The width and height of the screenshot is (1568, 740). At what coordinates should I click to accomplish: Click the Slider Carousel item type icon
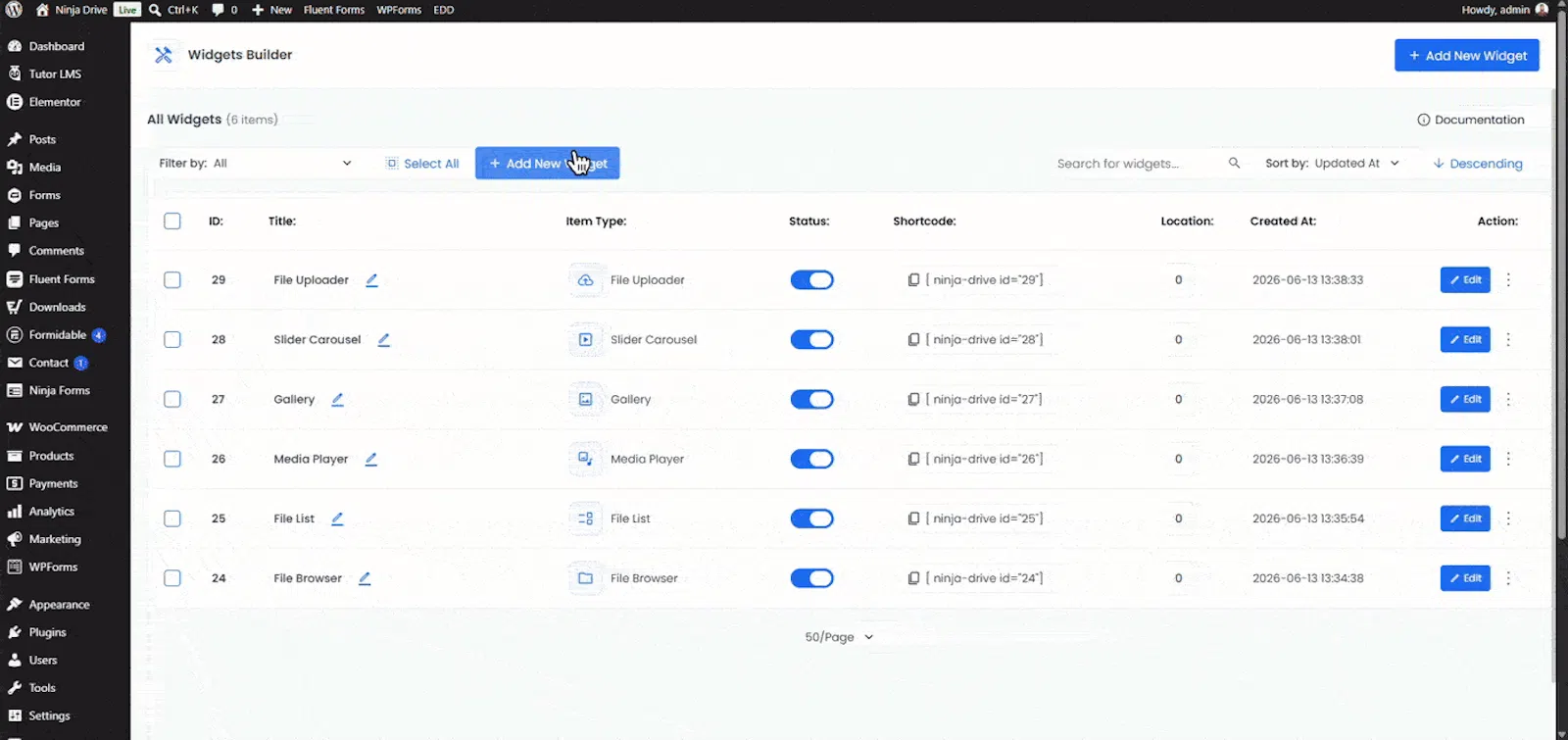point(585,340)
